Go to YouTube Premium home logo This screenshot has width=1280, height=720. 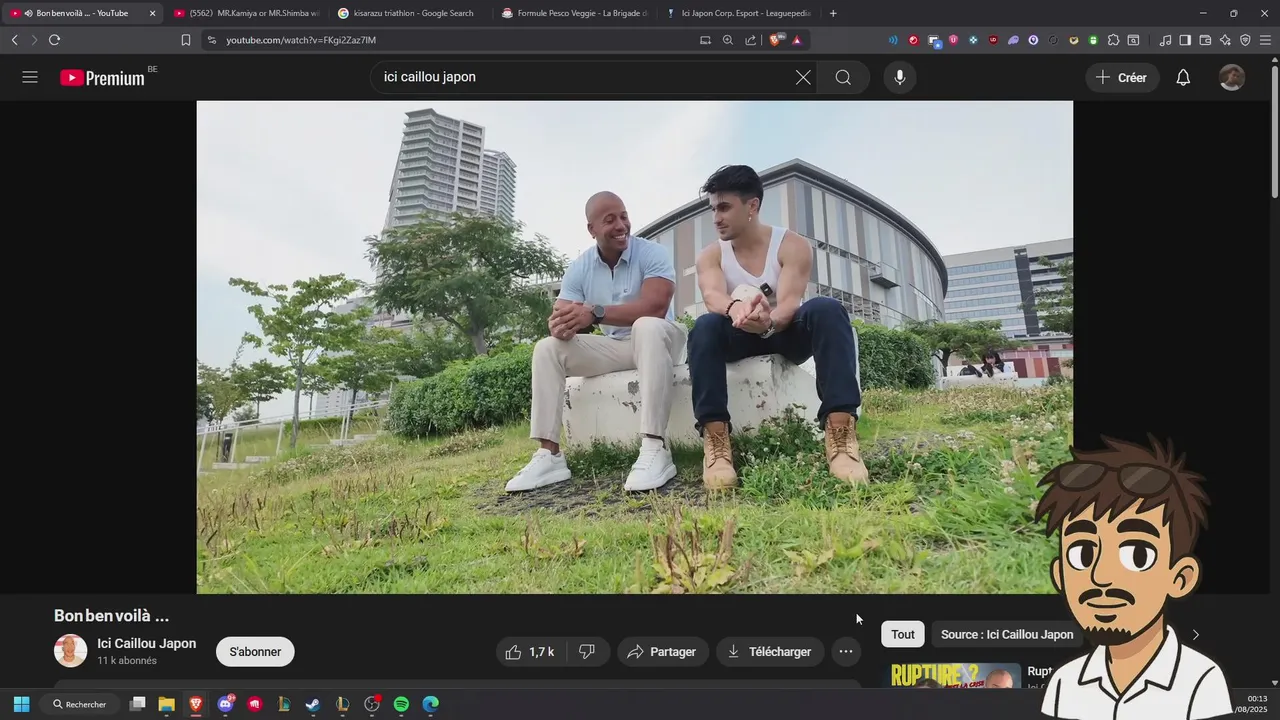pos(102,77)
